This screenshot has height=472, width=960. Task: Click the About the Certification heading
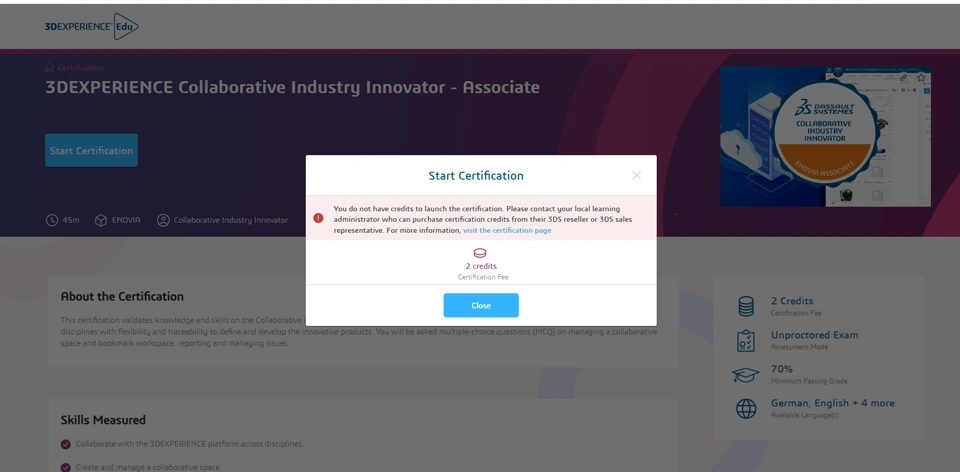(x=122, y=296)
